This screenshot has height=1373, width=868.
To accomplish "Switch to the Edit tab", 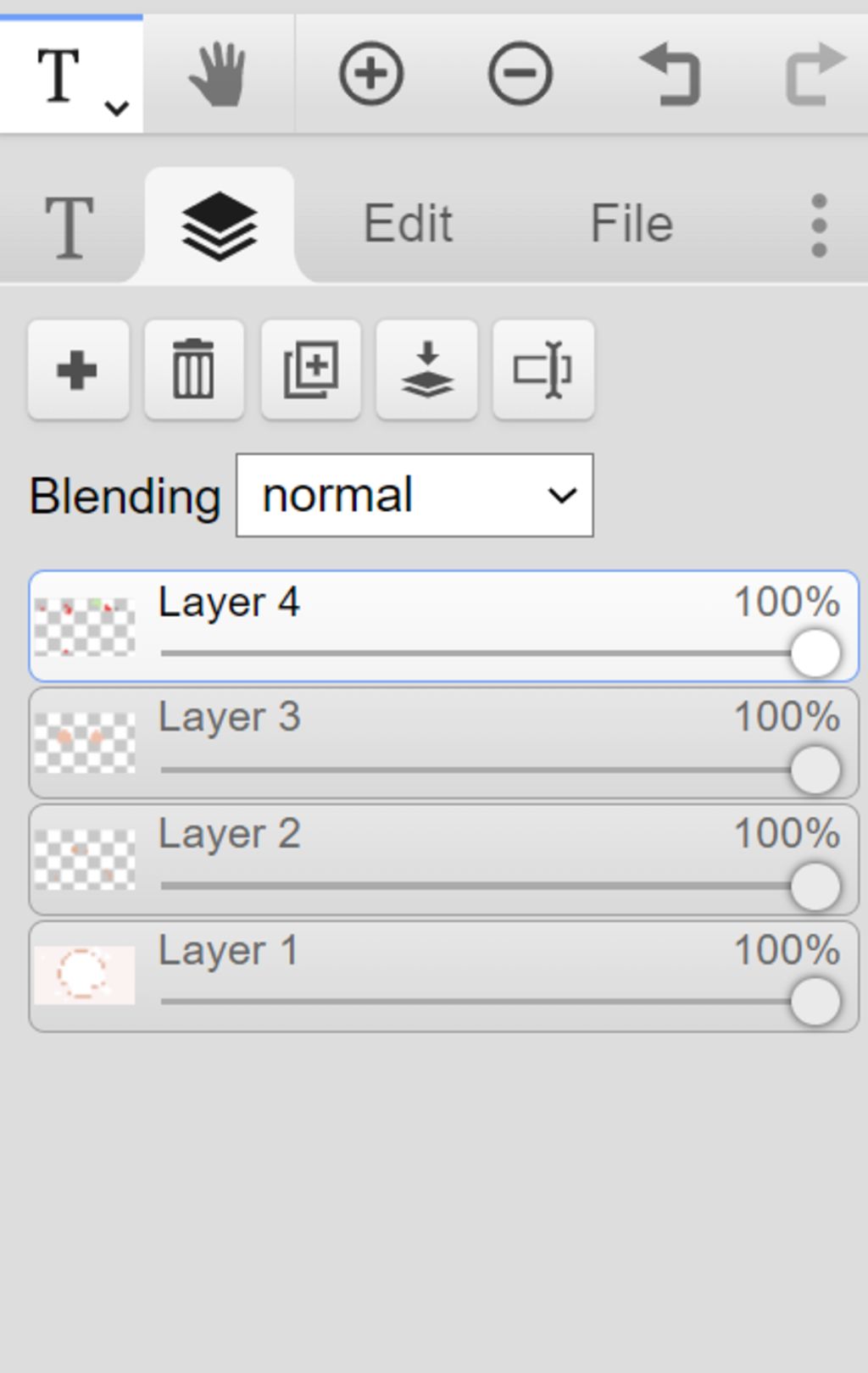I will pyautogui.click(x=408, y=225).
